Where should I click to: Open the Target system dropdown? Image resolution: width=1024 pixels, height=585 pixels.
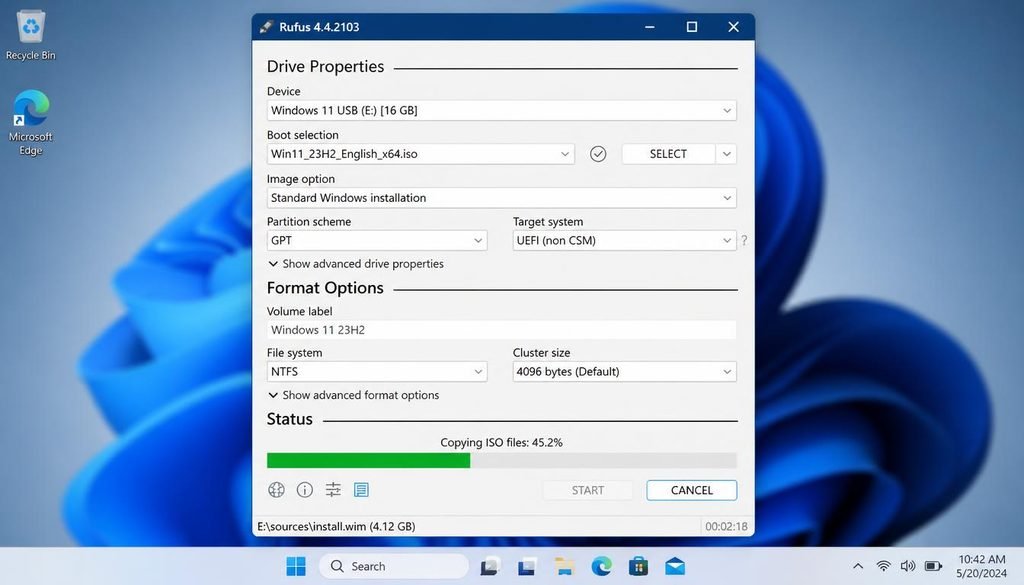624,240
